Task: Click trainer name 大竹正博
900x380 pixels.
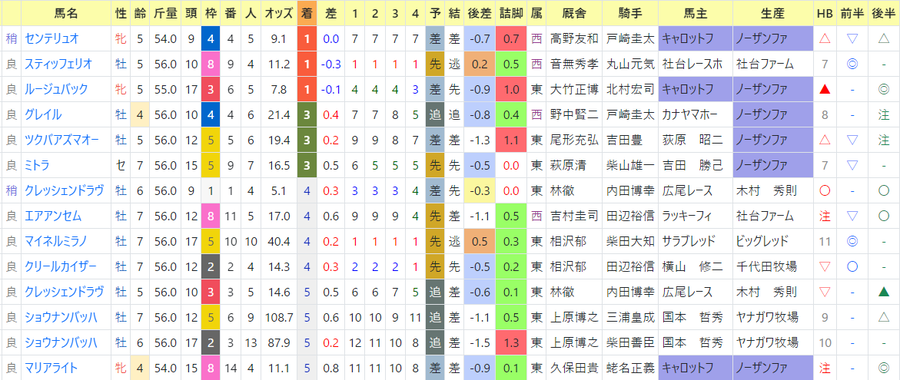Action: [x=574, y=90]
